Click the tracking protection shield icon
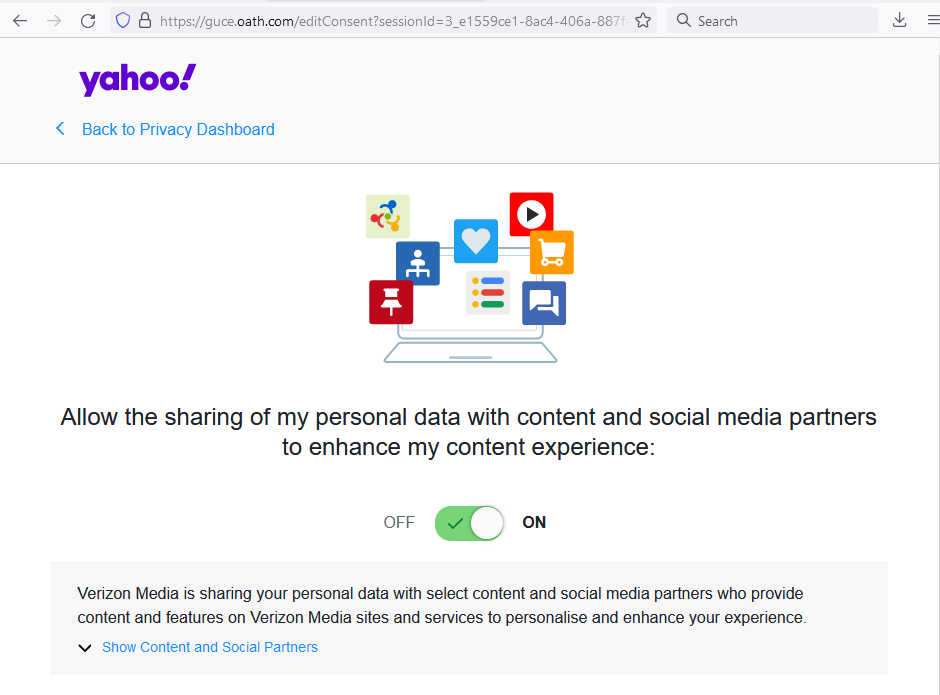This screenshot has height=695, width=940. [x=121, y=20]
